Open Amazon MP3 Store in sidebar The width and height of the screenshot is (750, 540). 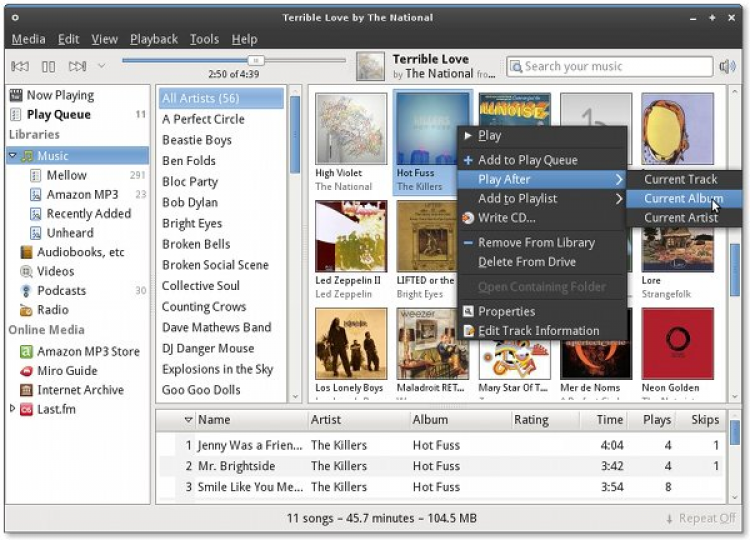tap(88, 351)
